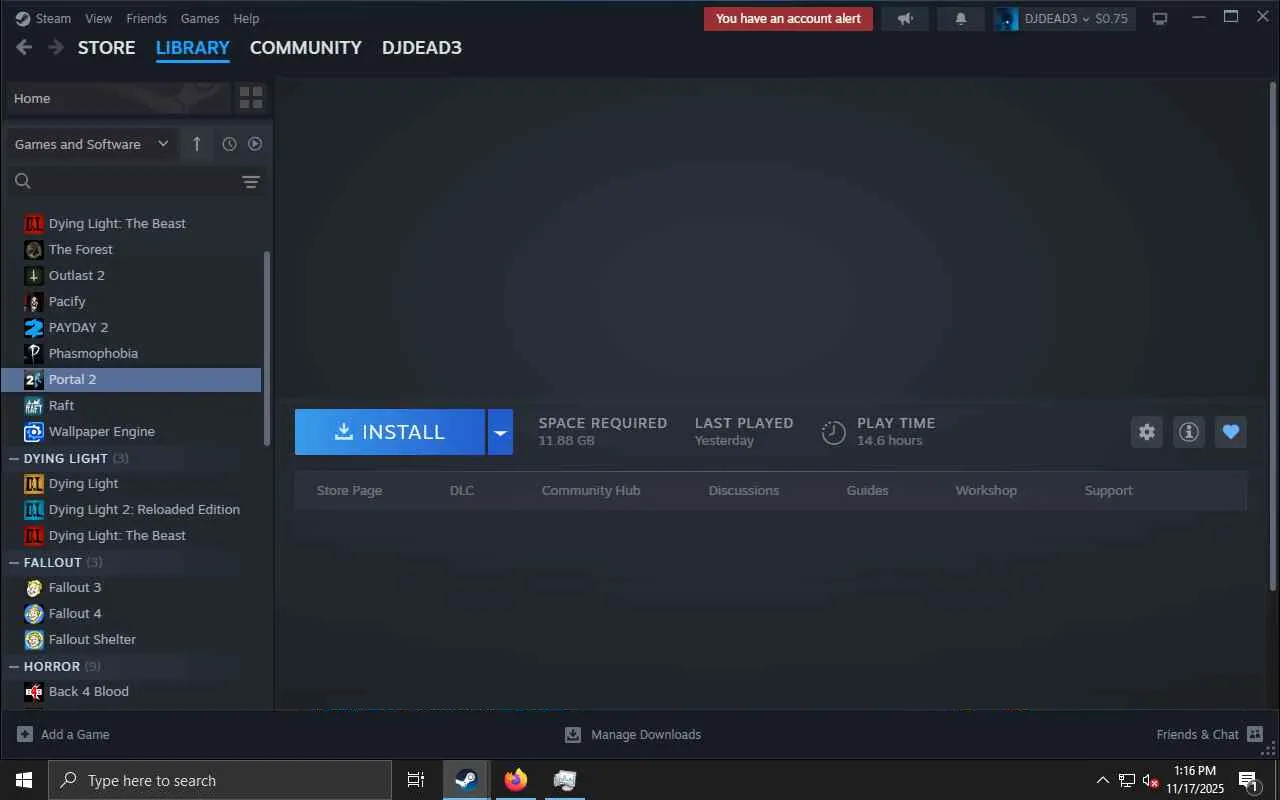Go to the STORE tab
The image size is (1280, 800).
coord(107,48)
